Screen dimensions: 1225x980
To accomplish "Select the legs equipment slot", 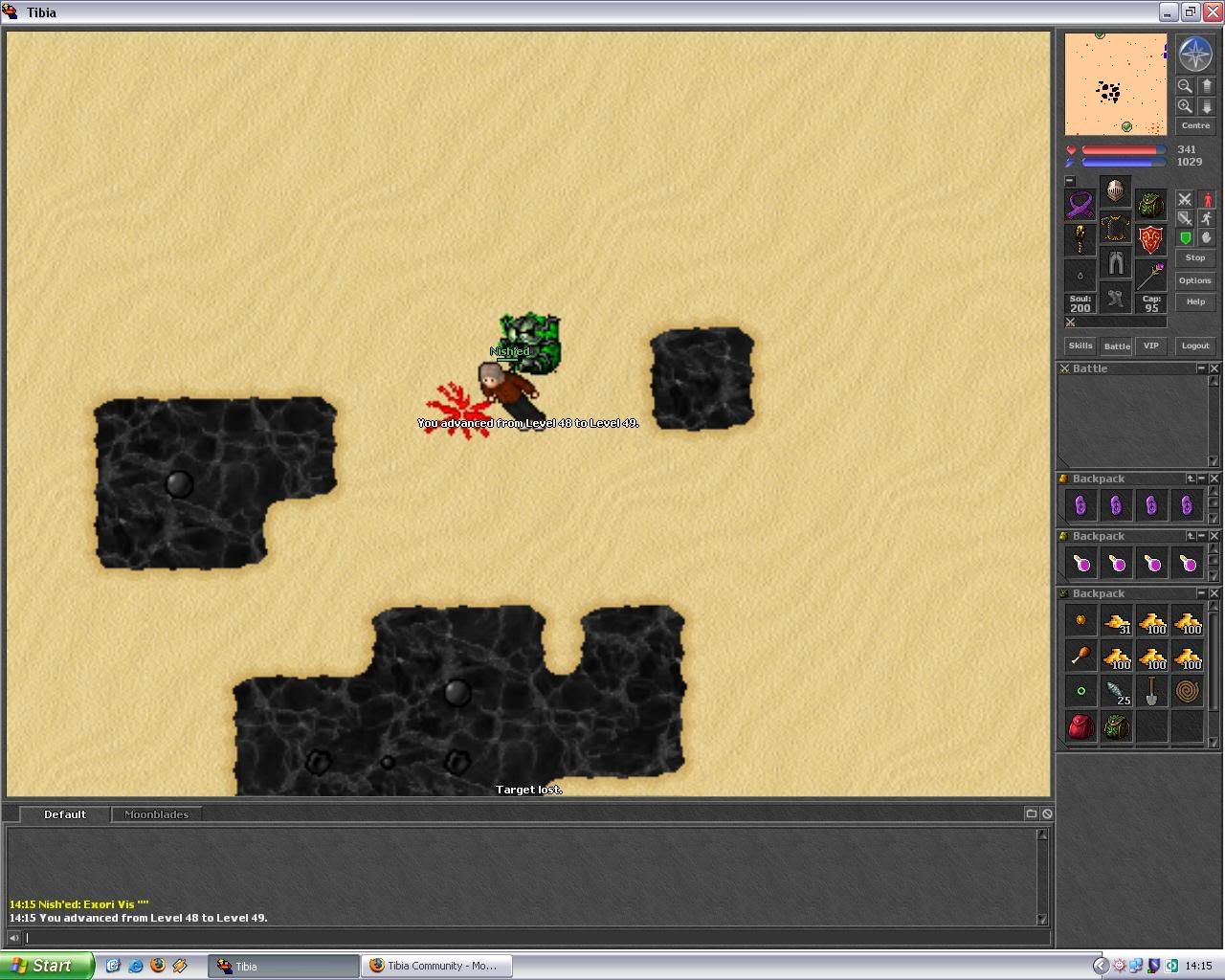I will 1116,262.
